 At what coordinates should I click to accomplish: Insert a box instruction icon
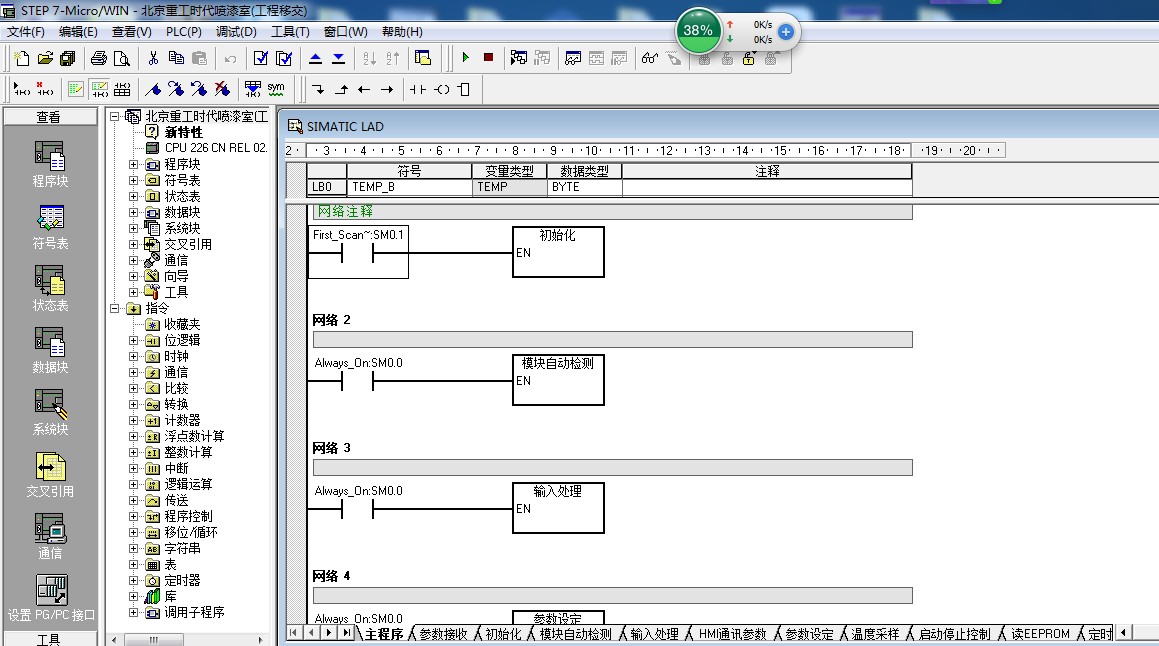click(464, 89)
